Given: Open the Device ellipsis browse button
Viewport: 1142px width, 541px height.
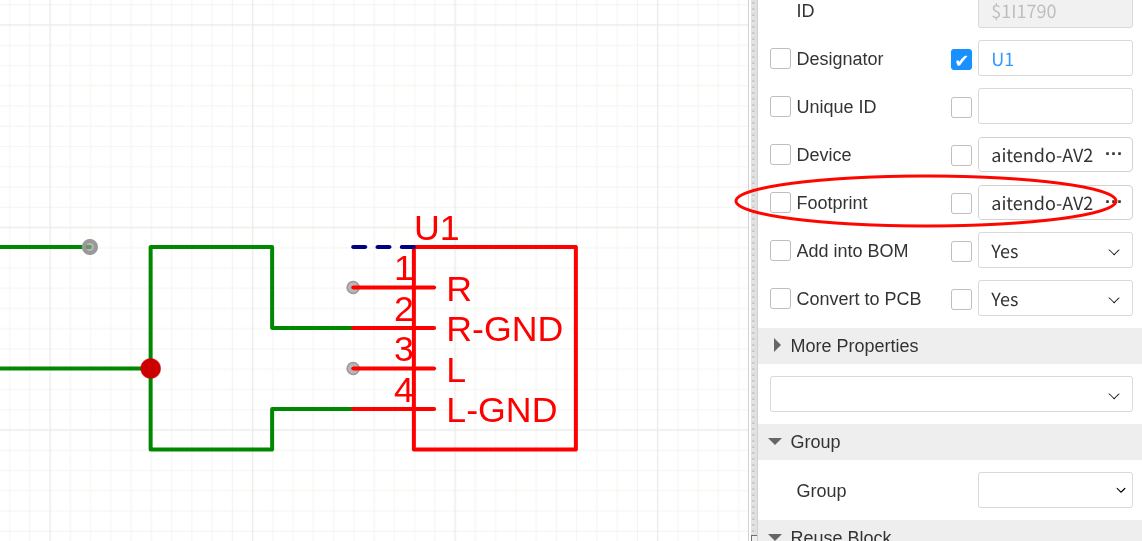Looking at the screenshot, I should pyautogui.click(x=1113, y=154).
